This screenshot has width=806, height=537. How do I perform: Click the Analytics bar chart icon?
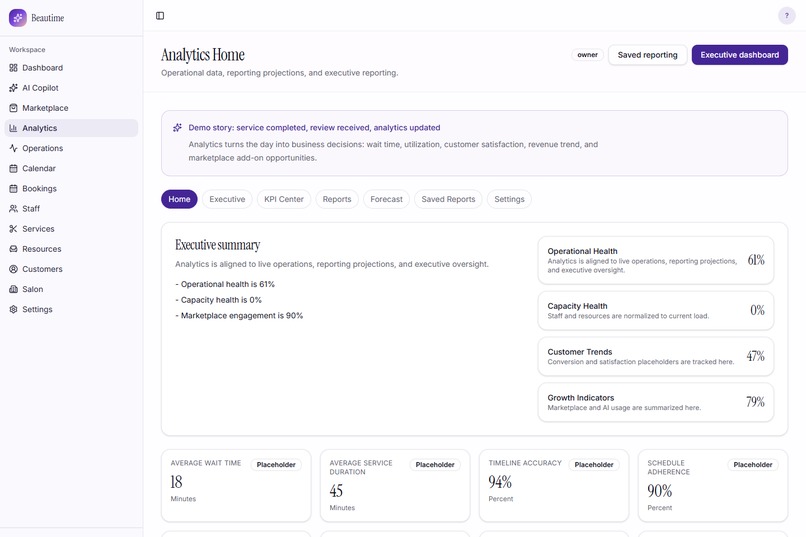click(13, 128)
